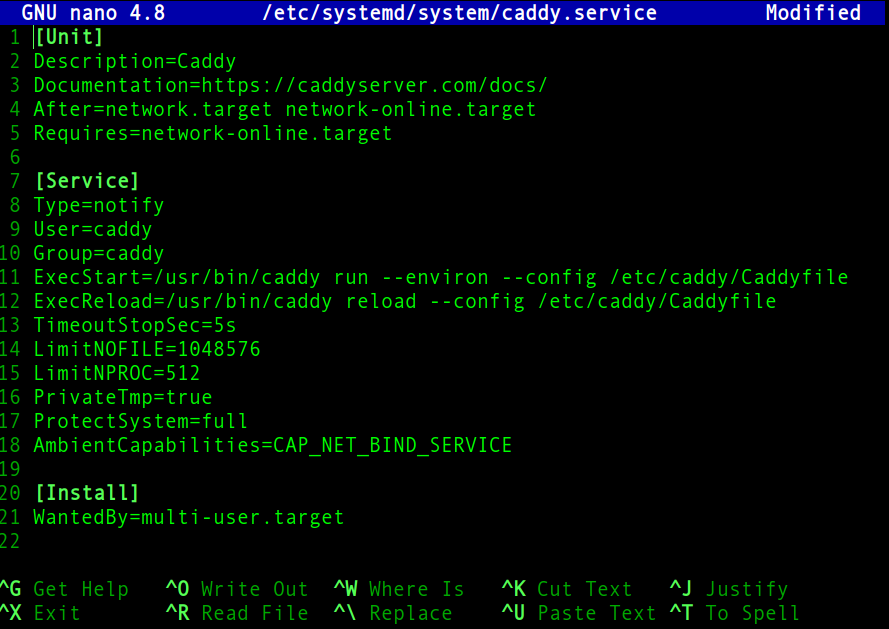Click the ^K key hint
This screenshot has width=889, height=629.
pyautogui.click(x=514, y=589)
